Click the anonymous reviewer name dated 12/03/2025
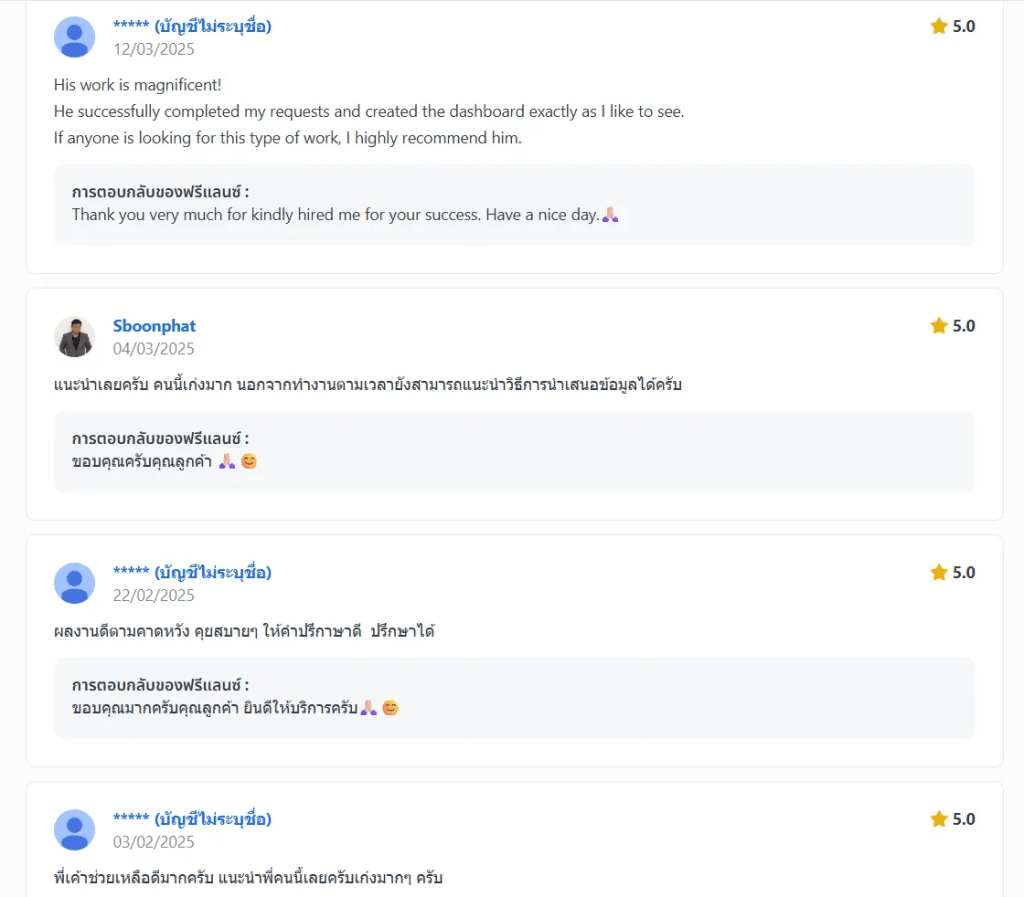Image resolution: width=1024 pixels, height=897 pixels. (x=192, y=26)
